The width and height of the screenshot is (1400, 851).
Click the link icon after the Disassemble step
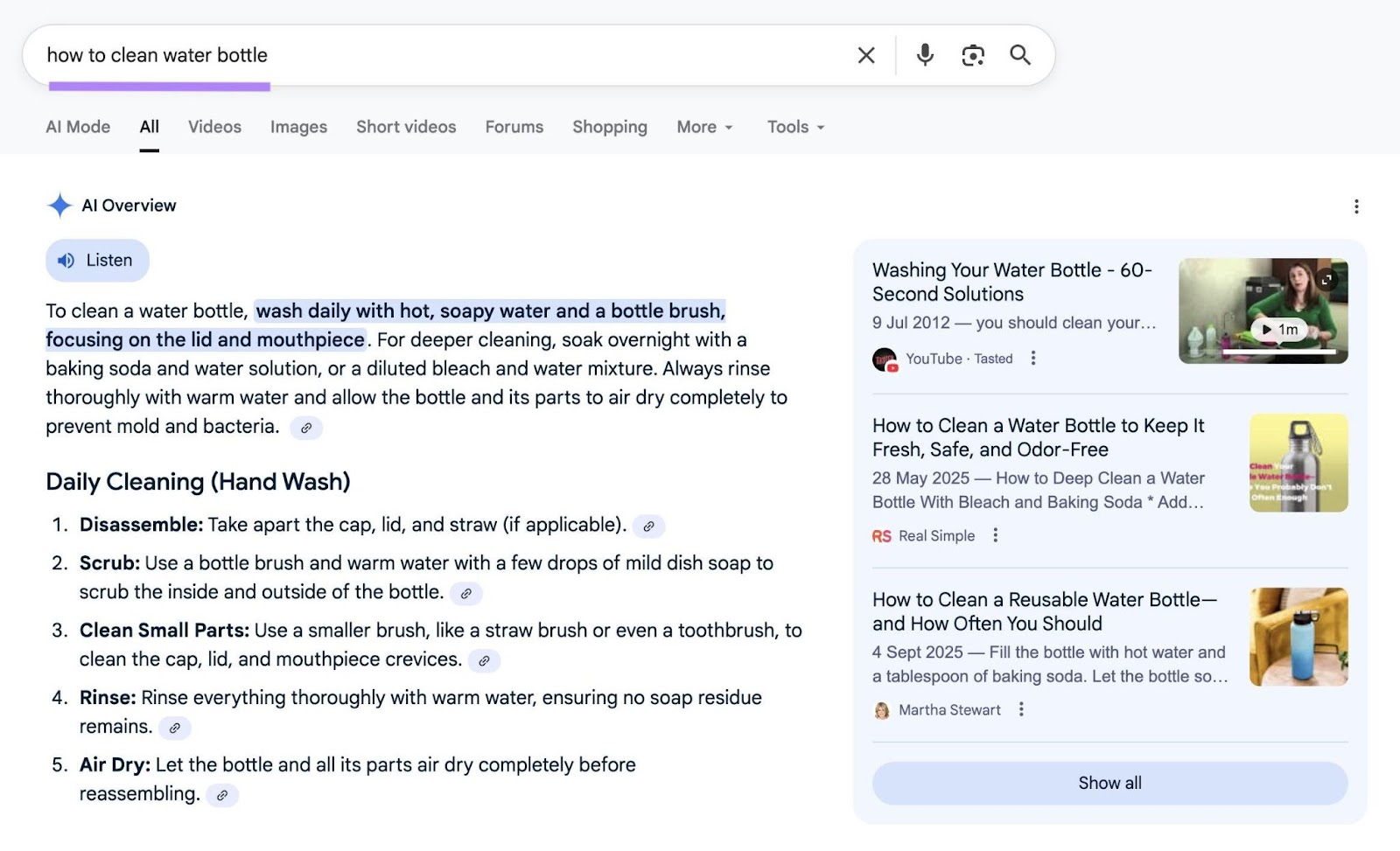pos(648,527)
